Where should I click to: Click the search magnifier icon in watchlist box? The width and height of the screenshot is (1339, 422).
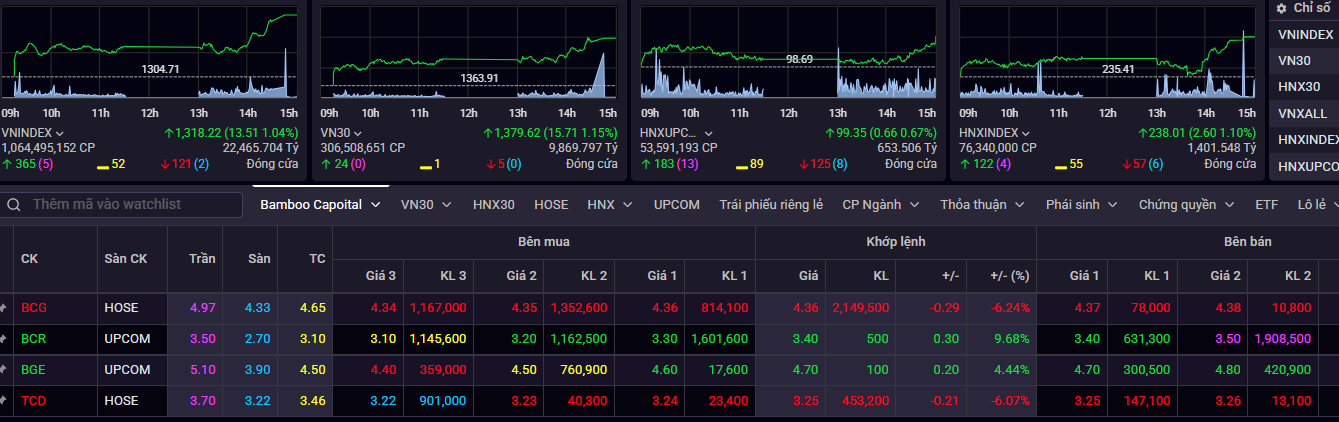click(x=14, y=204)
